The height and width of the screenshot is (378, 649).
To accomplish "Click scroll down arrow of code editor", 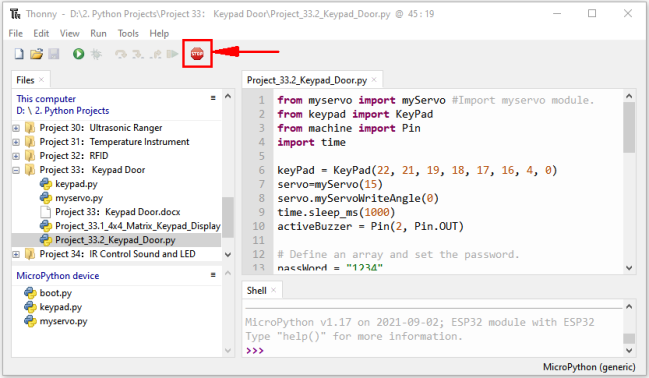I will point(629,268).
